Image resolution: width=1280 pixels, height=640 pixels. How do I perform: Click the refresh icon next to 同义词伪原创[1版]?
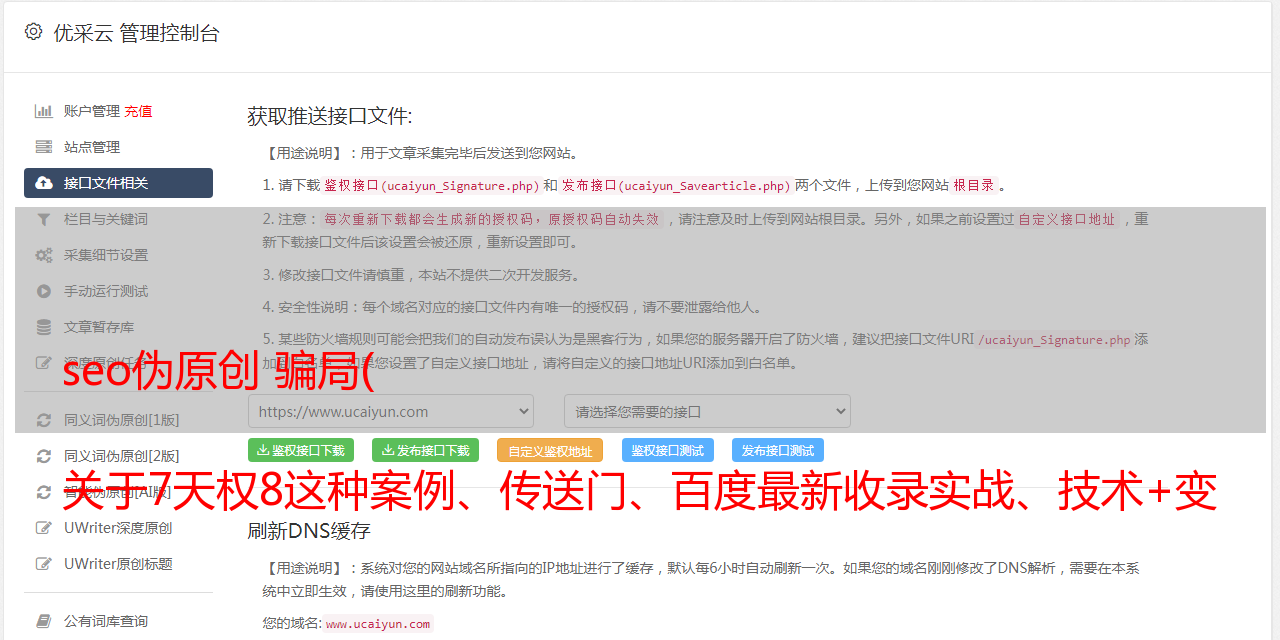[x=44, y=420]
